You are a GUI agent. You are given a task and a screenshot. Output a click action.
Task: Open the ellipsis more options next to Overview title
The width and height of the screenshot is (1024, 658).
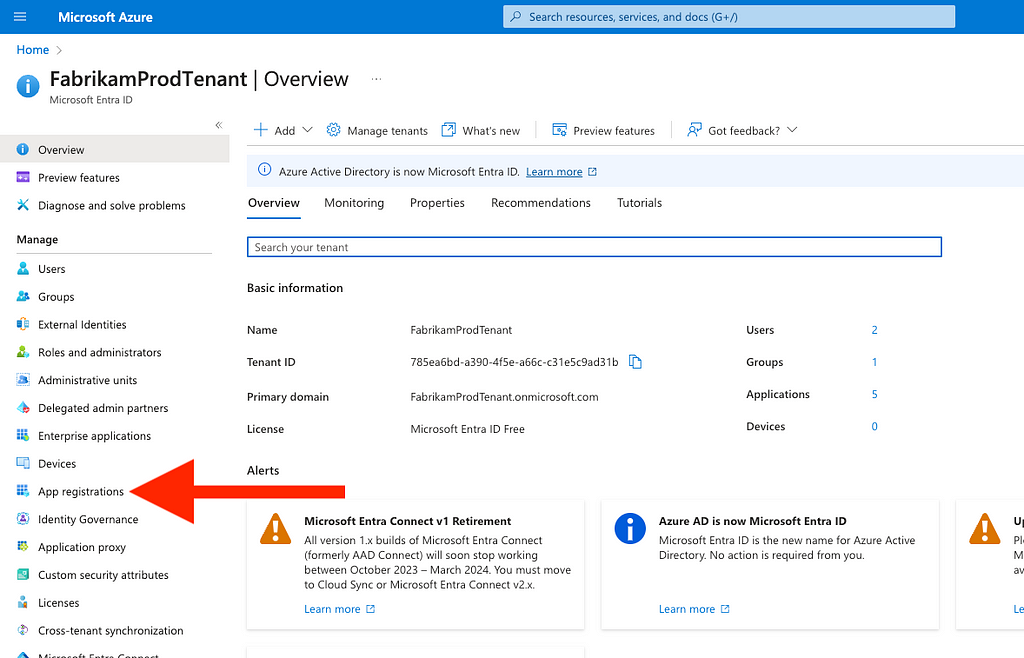pos(376,79)
